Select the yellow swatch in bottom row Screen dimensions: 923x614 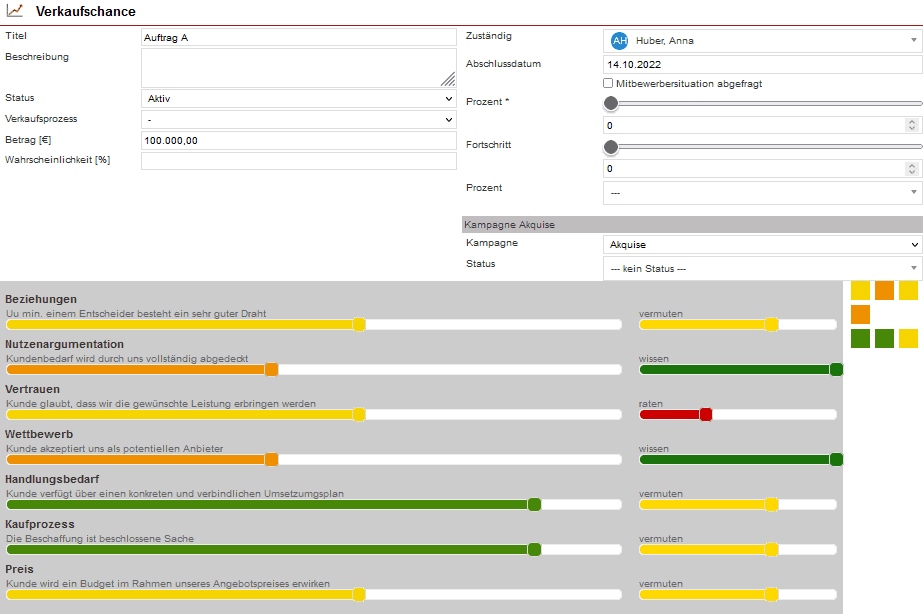pos(908,339)
